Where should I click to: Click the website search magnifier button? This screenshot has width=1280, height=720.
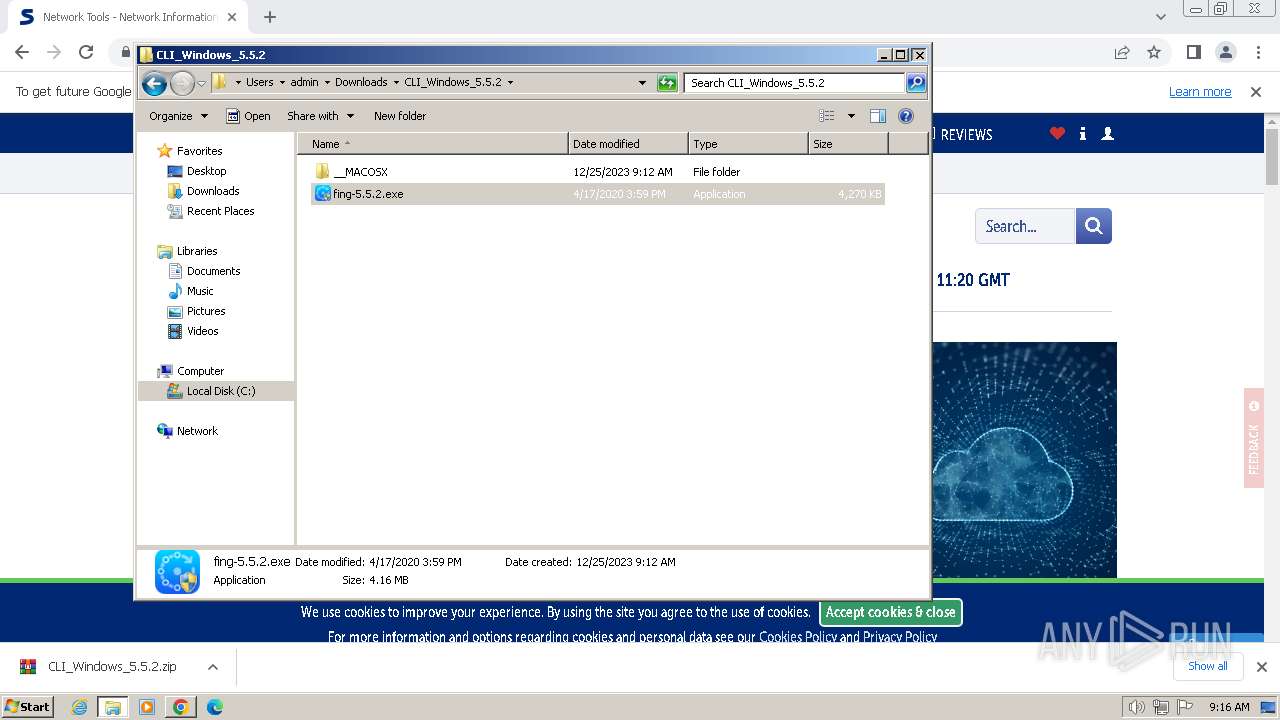click(1094, 226)
